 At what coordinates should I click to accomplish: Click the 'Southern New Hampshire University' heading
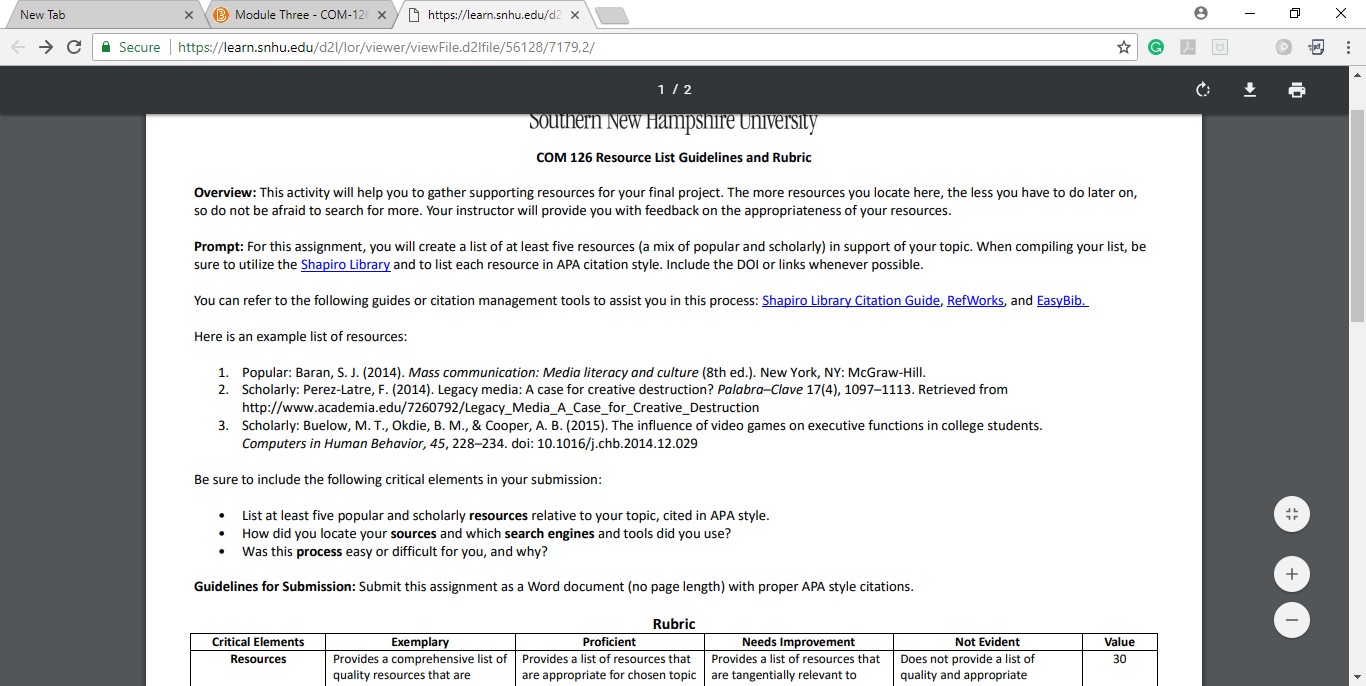click(673, 122)
